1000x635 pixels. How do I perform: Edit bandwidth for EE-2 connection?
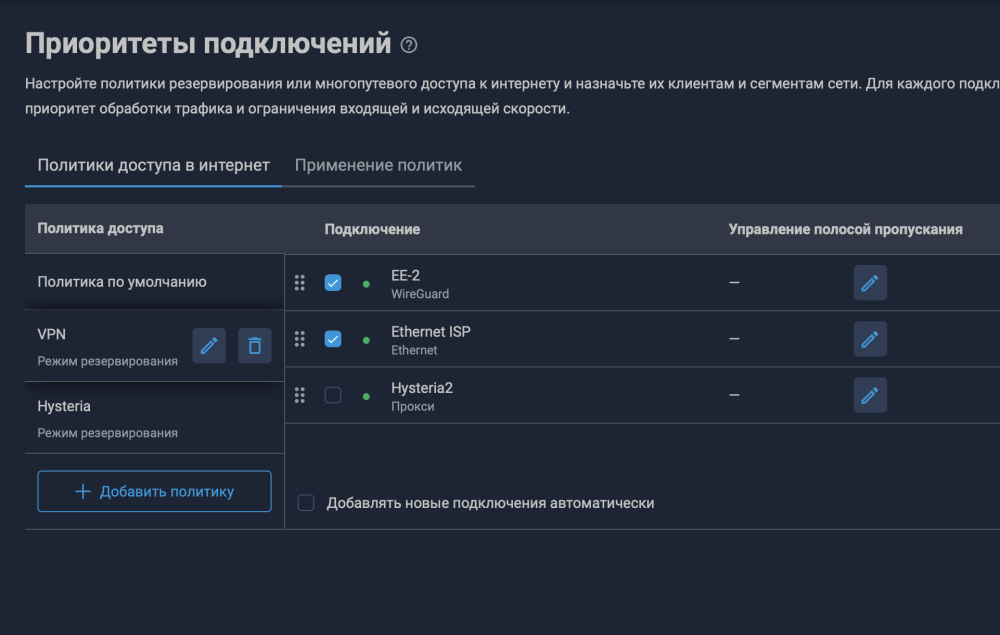point(870,282)
